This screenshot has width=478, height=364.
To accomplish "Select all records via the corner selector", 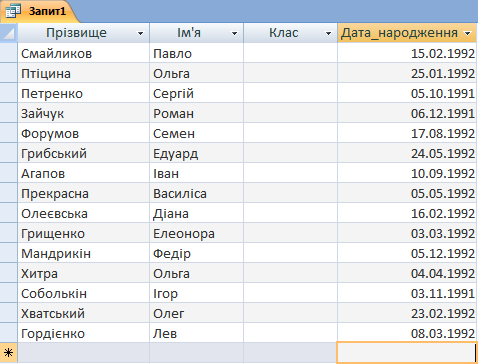I will pyautogui.click(x=9, y=33).
